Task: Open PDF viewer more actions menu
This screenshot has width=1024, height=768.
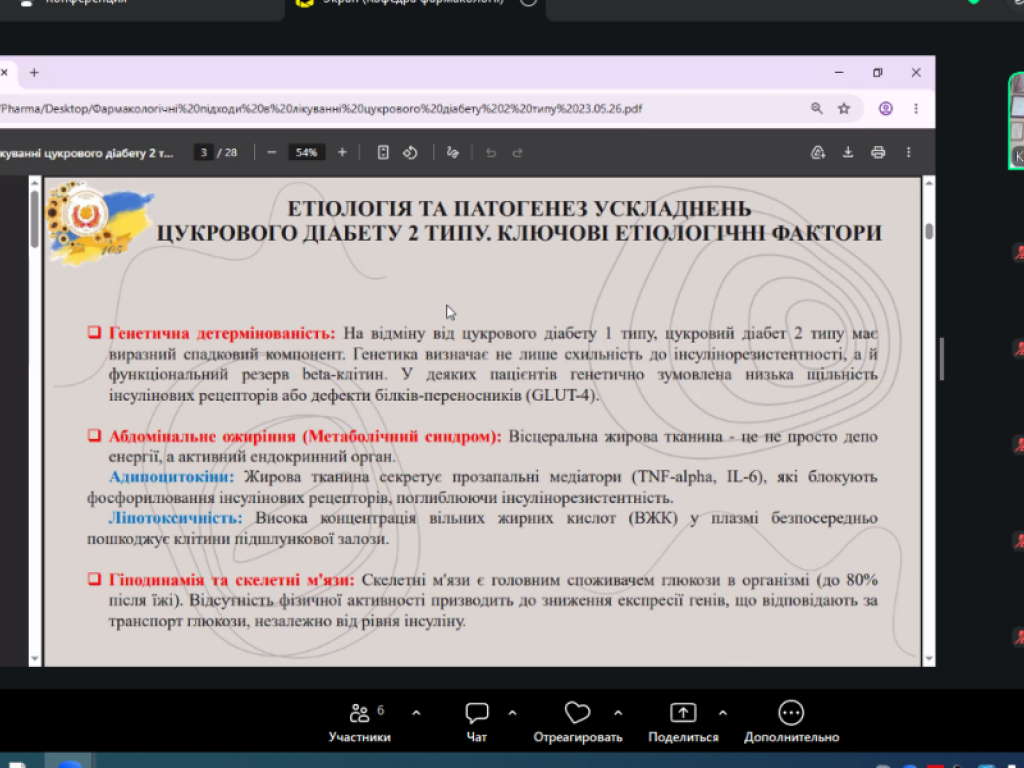Action: (908, 152)
